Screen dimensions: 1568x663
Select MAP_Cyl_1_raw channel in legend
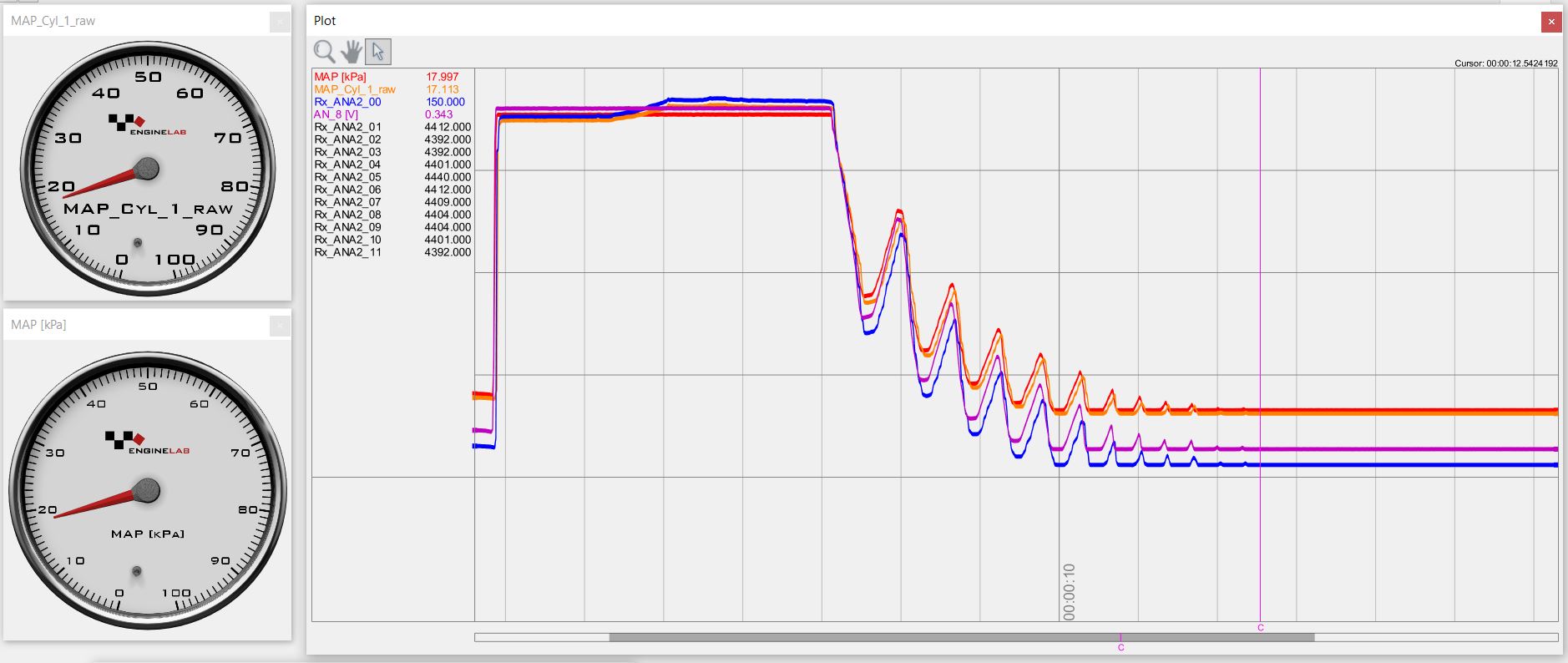coord(355,89)
